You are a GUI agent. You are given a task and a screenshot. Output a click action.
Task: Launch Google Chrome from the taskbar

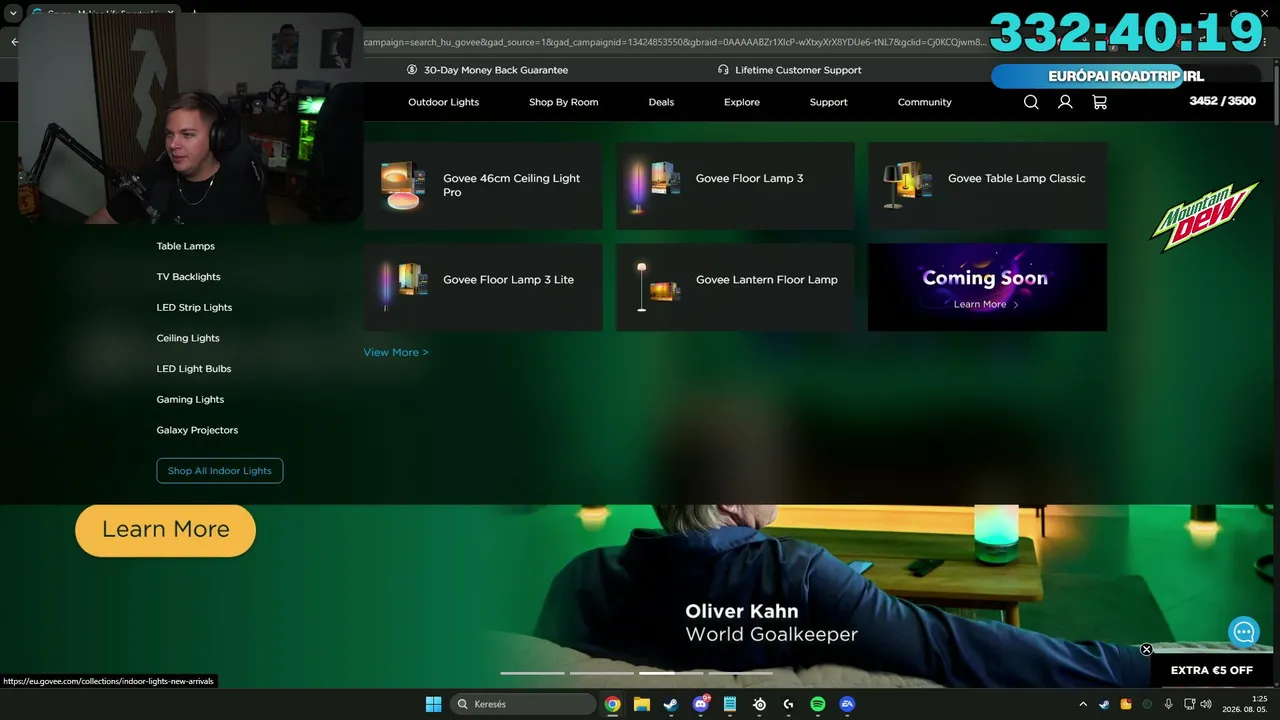(612, 704)
